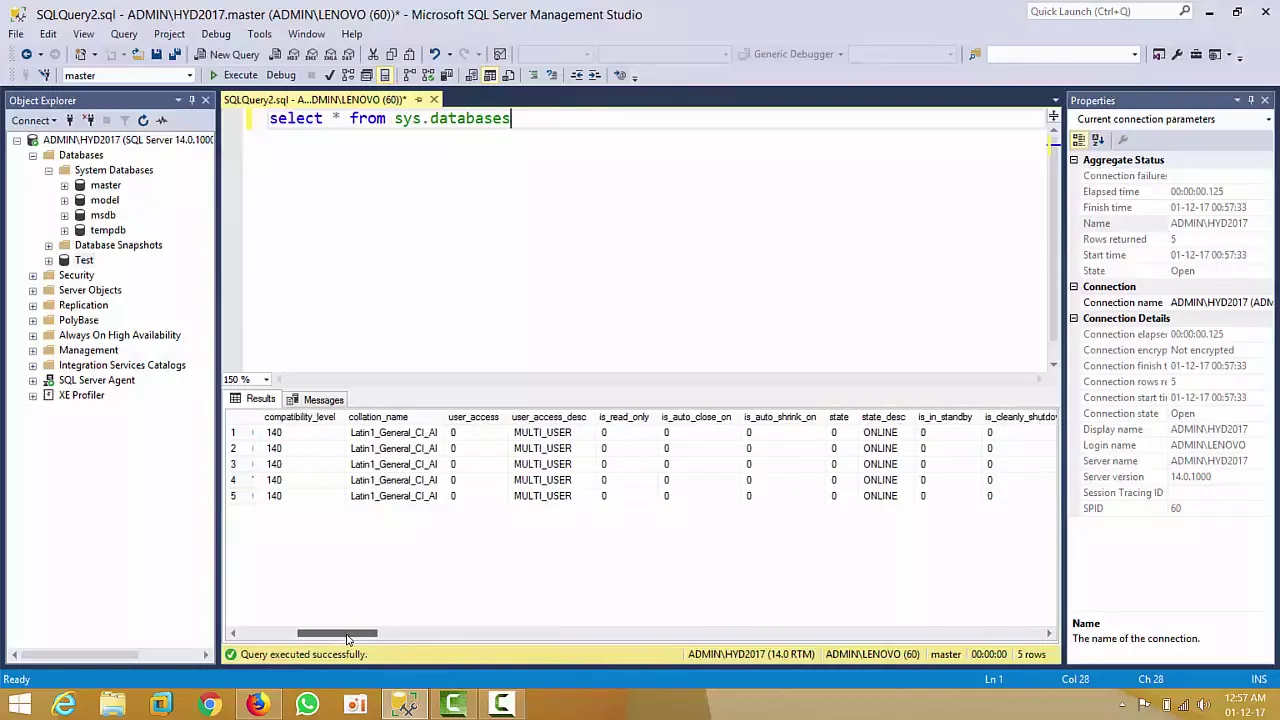Click the Paste icon in the toolbar

(x=409, y=54)
